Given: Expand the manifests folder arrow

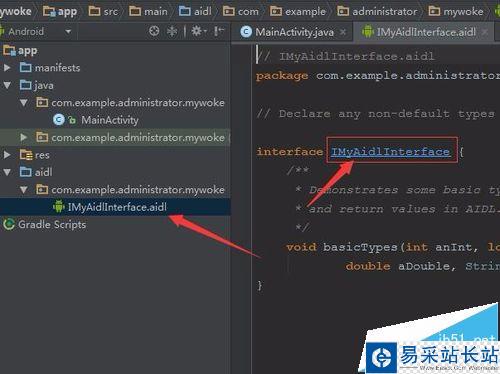Looking at the screenshot, I should tap(7, 68).
